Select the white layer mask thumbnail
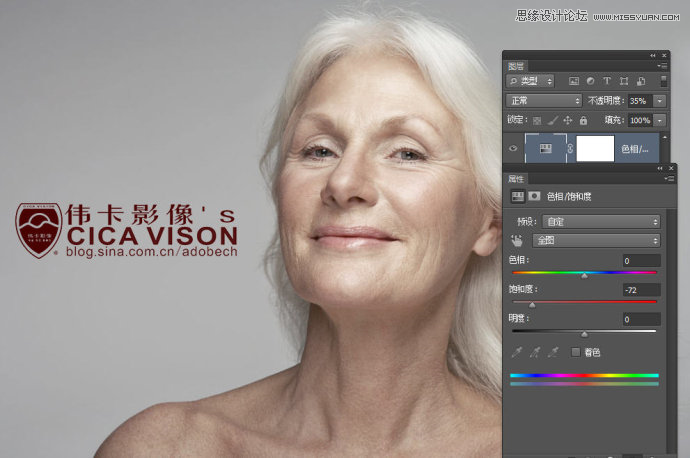Viewport: 690px width, 458px height. (x=595, y=148)
